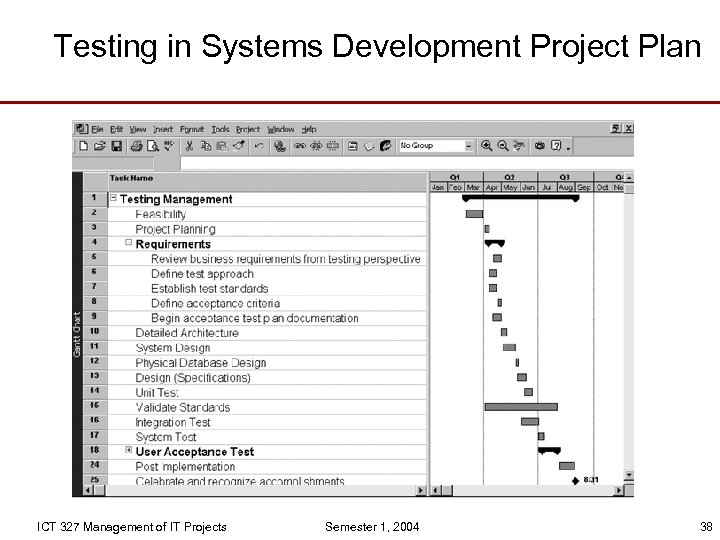Image resolution: width=720 pixels, height=540 pixels.
Task: Click the Zoom Out magnifier icon
Action: point(503,146)
